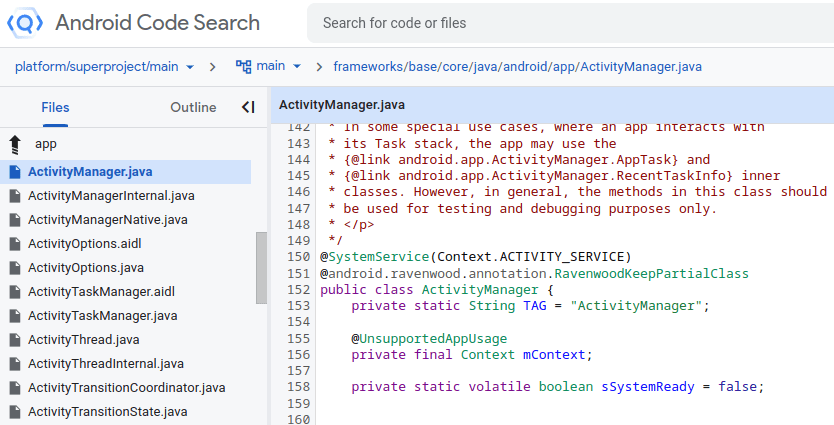Click the ActivityManager.java file header title
Screen dimensions: 834x425
(341, 105)
